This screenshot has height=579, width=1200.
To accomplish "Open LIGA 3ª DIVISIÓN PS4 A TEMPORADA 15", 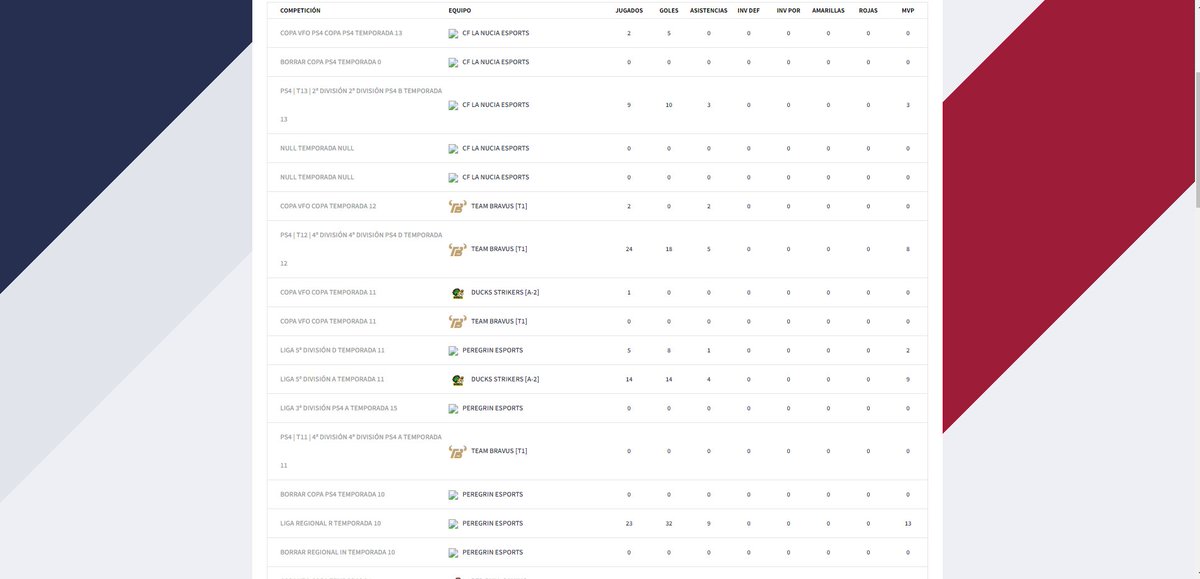I will tap(338, 408).
